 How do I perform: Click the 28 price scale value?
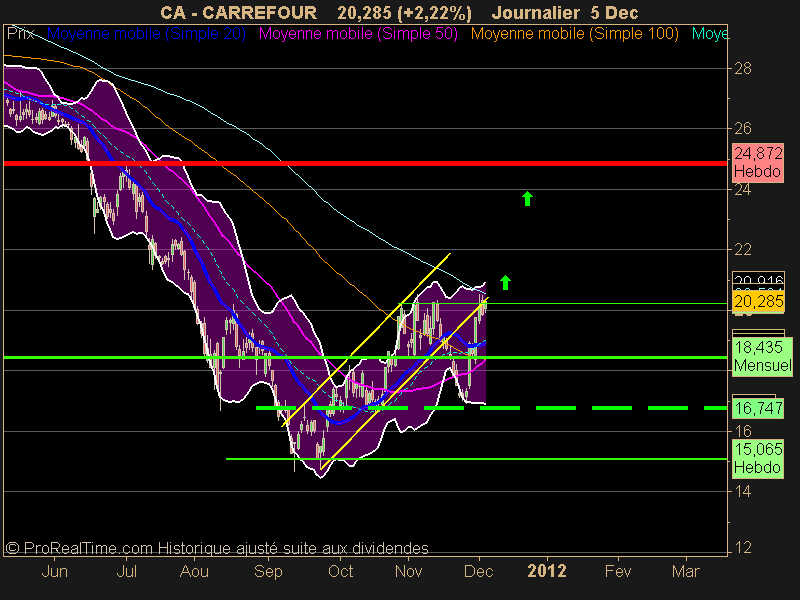click(743, 68)
